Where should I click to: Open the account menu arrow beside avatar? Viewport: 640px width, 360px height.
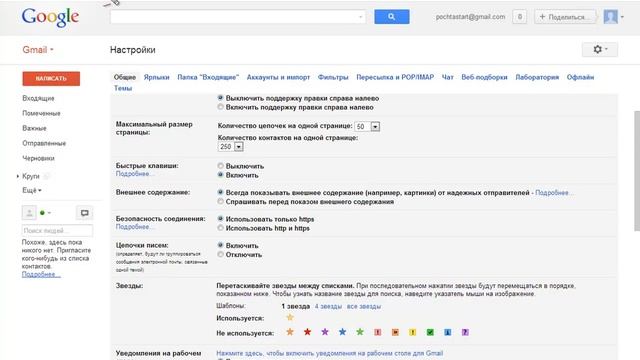coord(622,17)
